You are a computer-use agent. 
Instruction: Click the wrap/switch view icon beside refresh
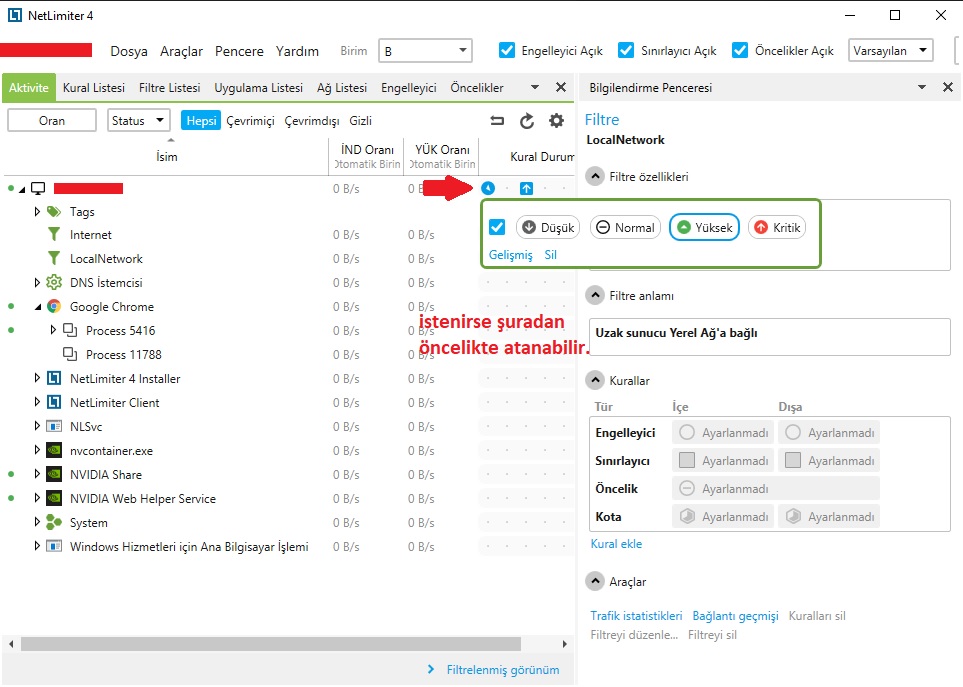[x=497, y=121]
